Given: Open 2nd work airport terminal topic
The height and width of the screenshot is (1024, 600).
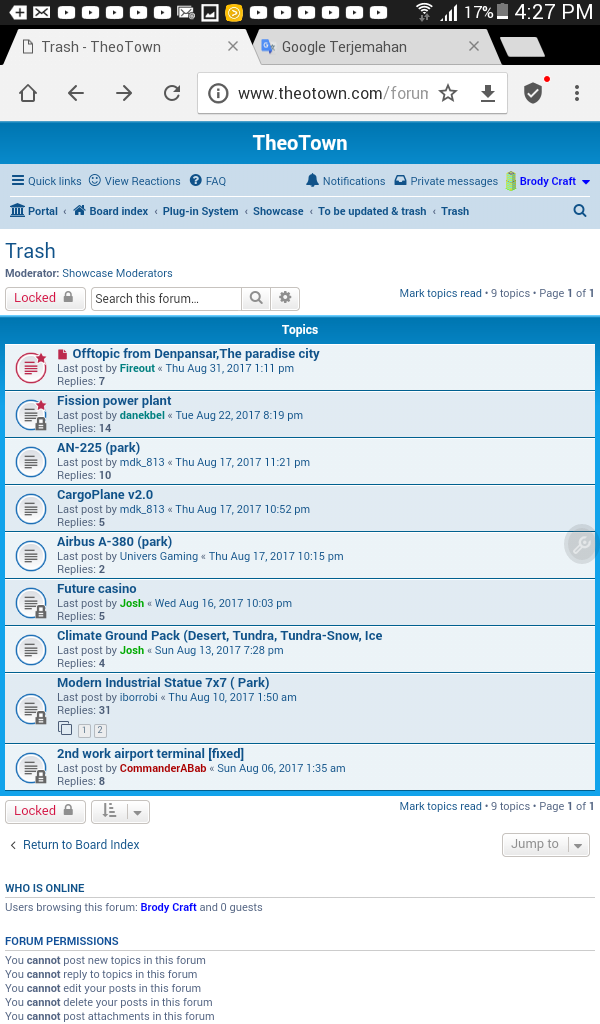Looking at the screenshot, I should (151, 753).
